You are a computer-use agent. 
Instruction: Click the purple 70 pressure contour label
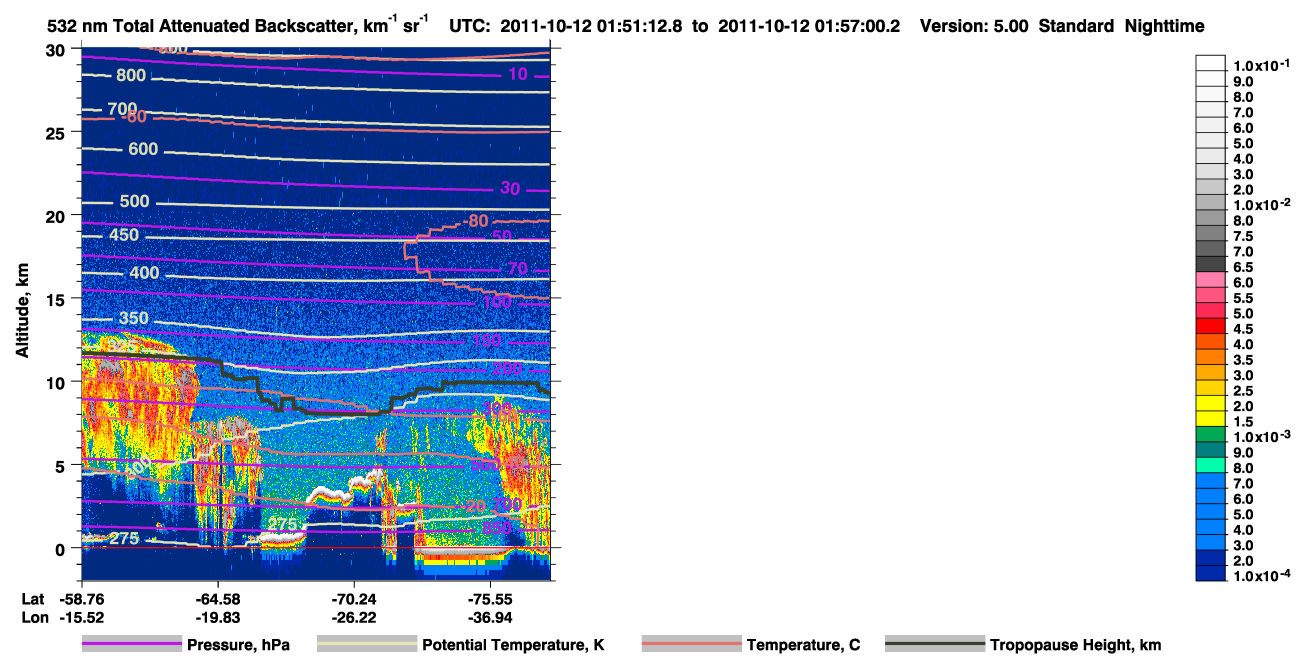coord(517,268)
